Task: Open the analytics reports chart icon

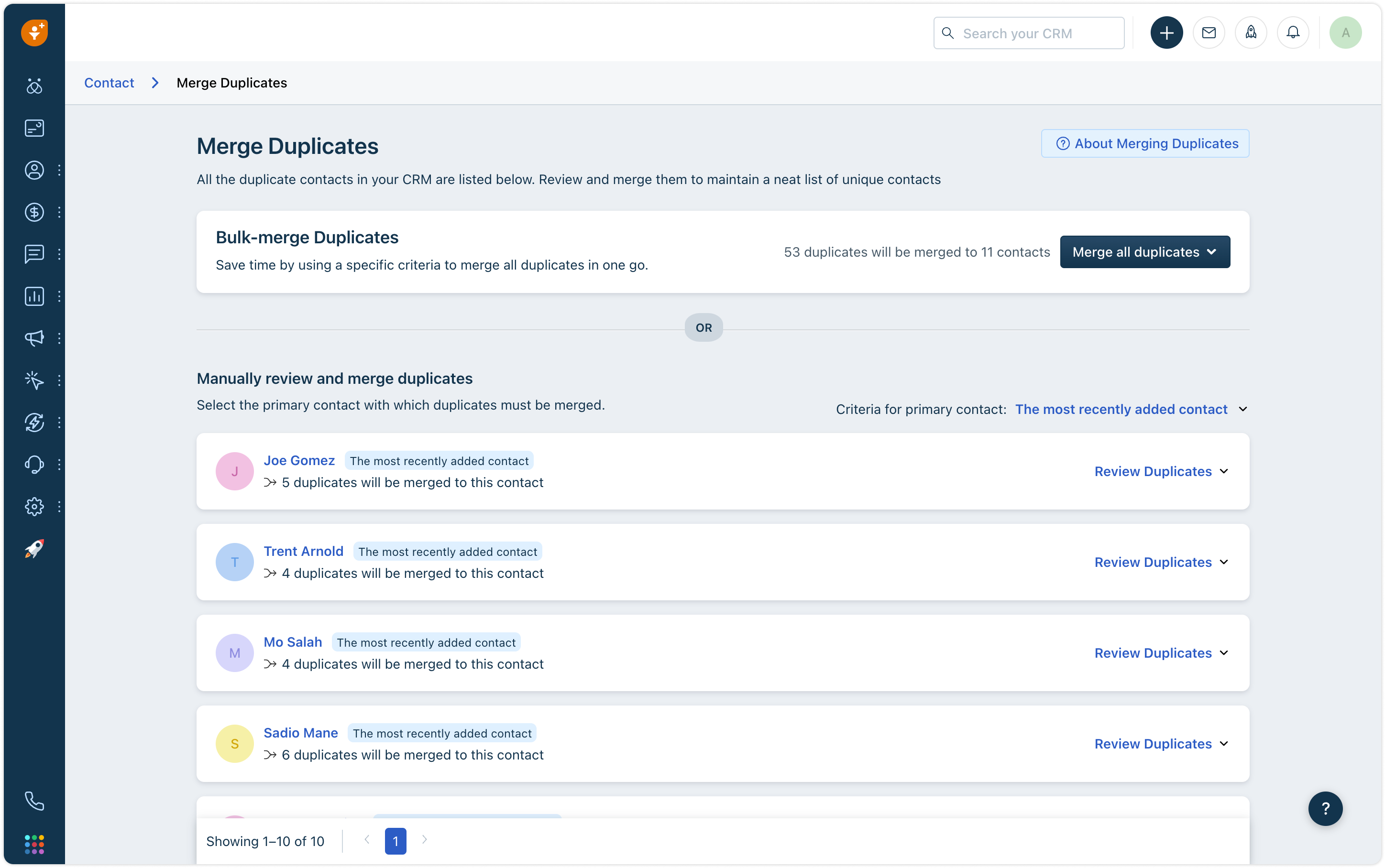Action: pos(34,296)
